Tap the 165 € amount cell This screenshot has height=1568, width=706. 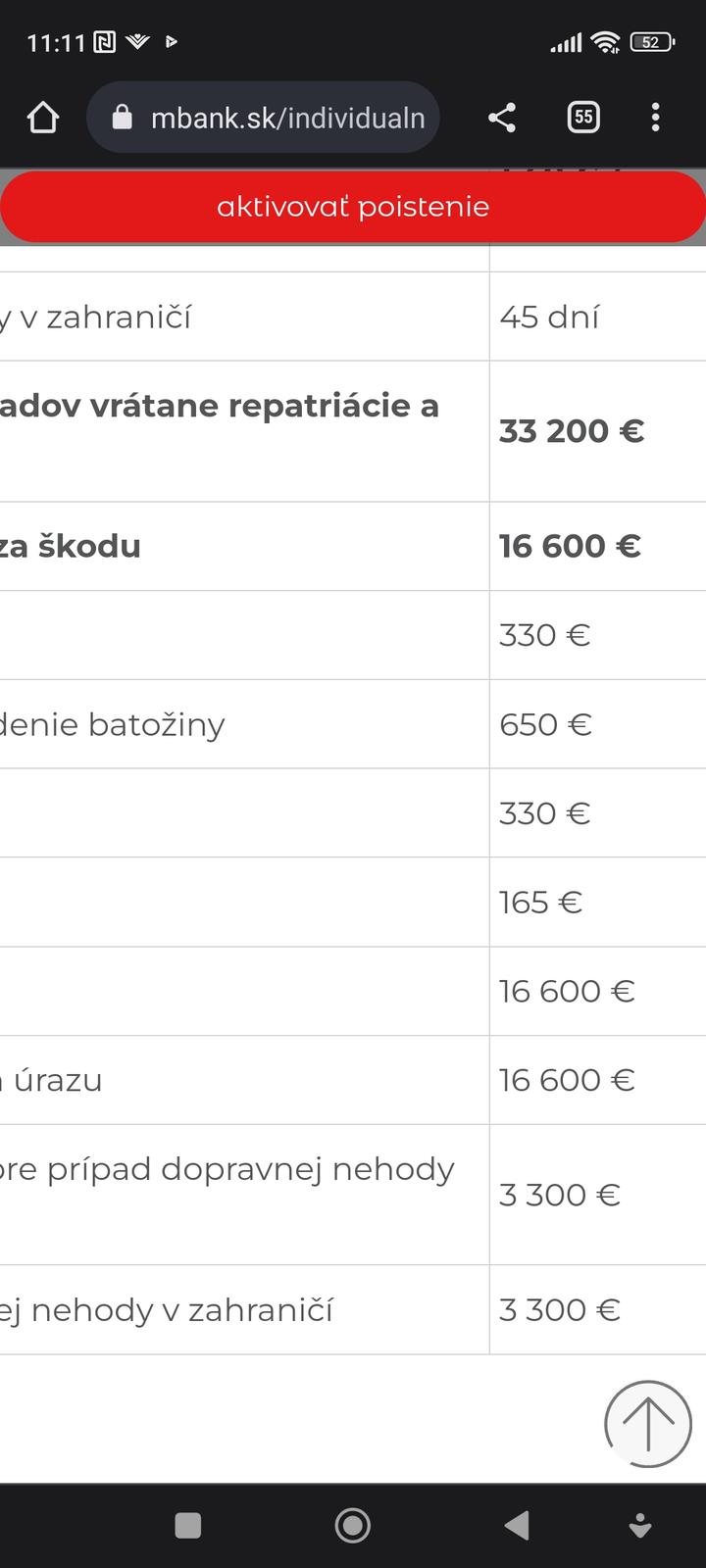(540, 902)
